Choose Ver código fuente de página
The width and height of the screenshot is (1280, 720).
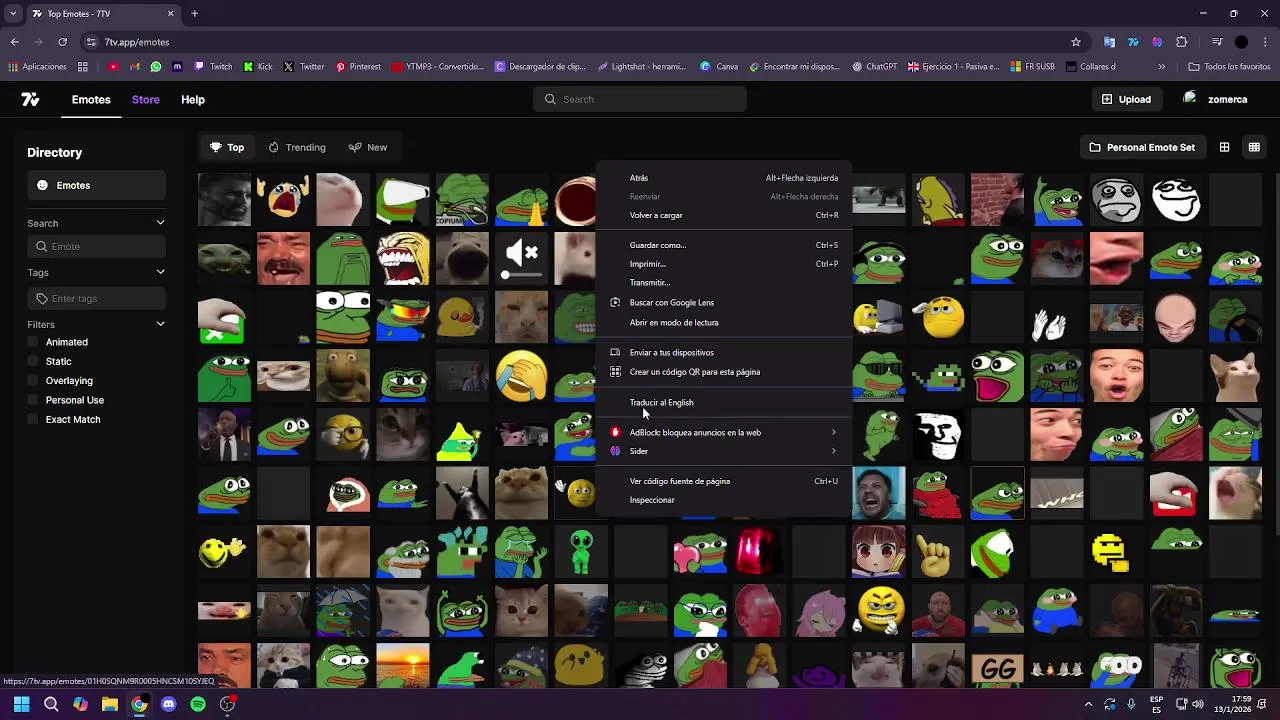tap(723, 481)
